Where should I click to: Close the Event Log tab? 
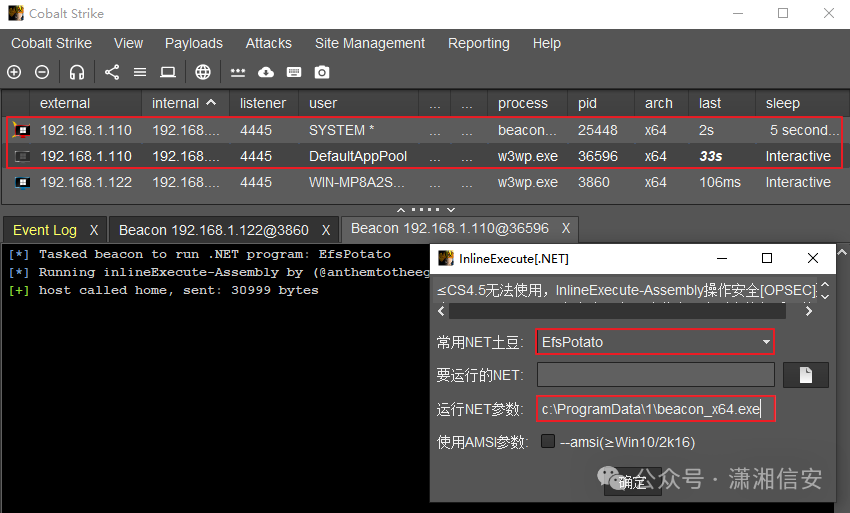click(94, 230)
